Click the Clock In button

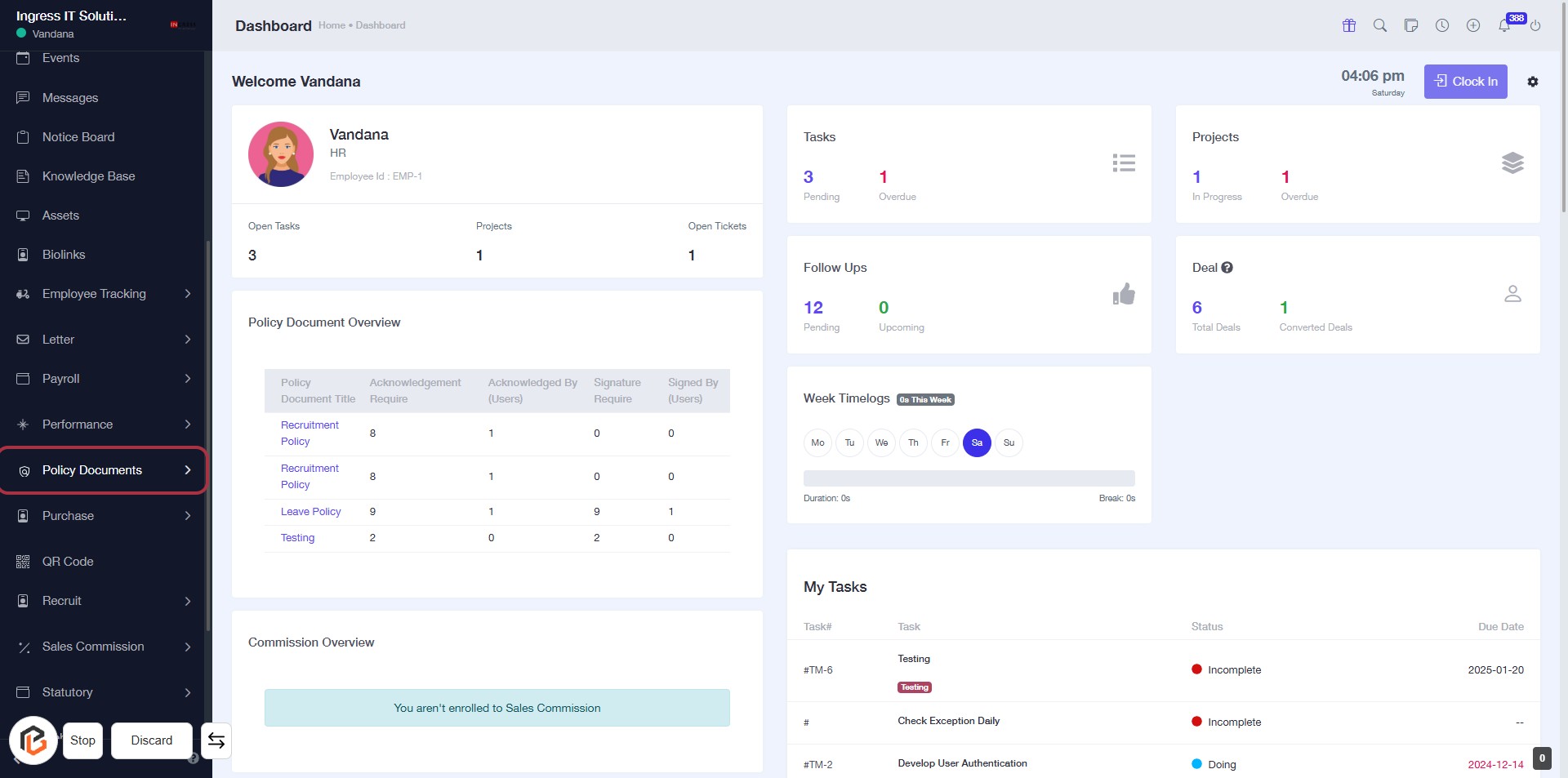[1465, 82]
